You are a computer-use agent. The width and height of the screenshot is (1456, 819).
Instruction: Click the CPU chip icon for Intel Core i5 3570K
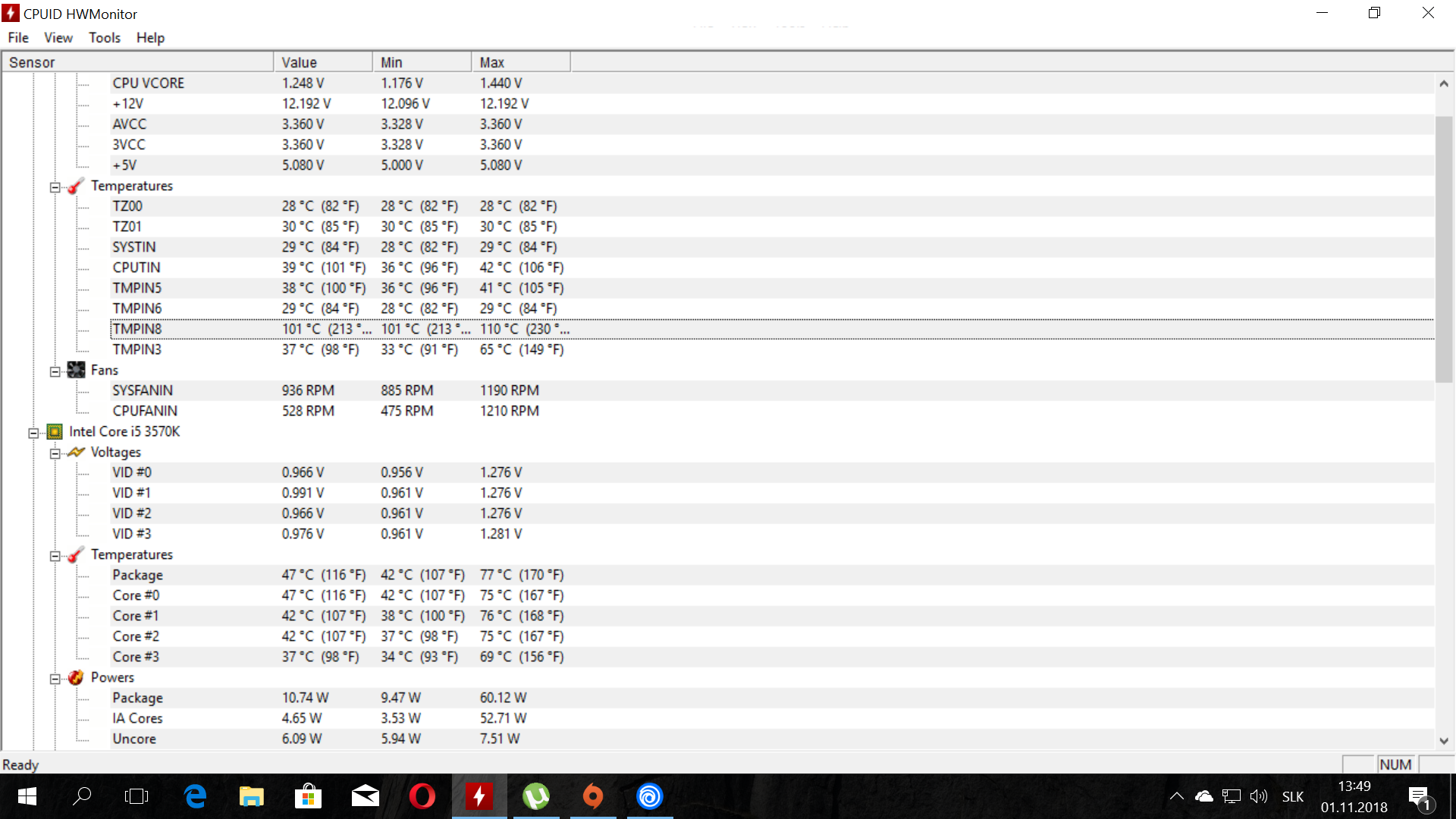pyautogui.click(x=55, y=431)
